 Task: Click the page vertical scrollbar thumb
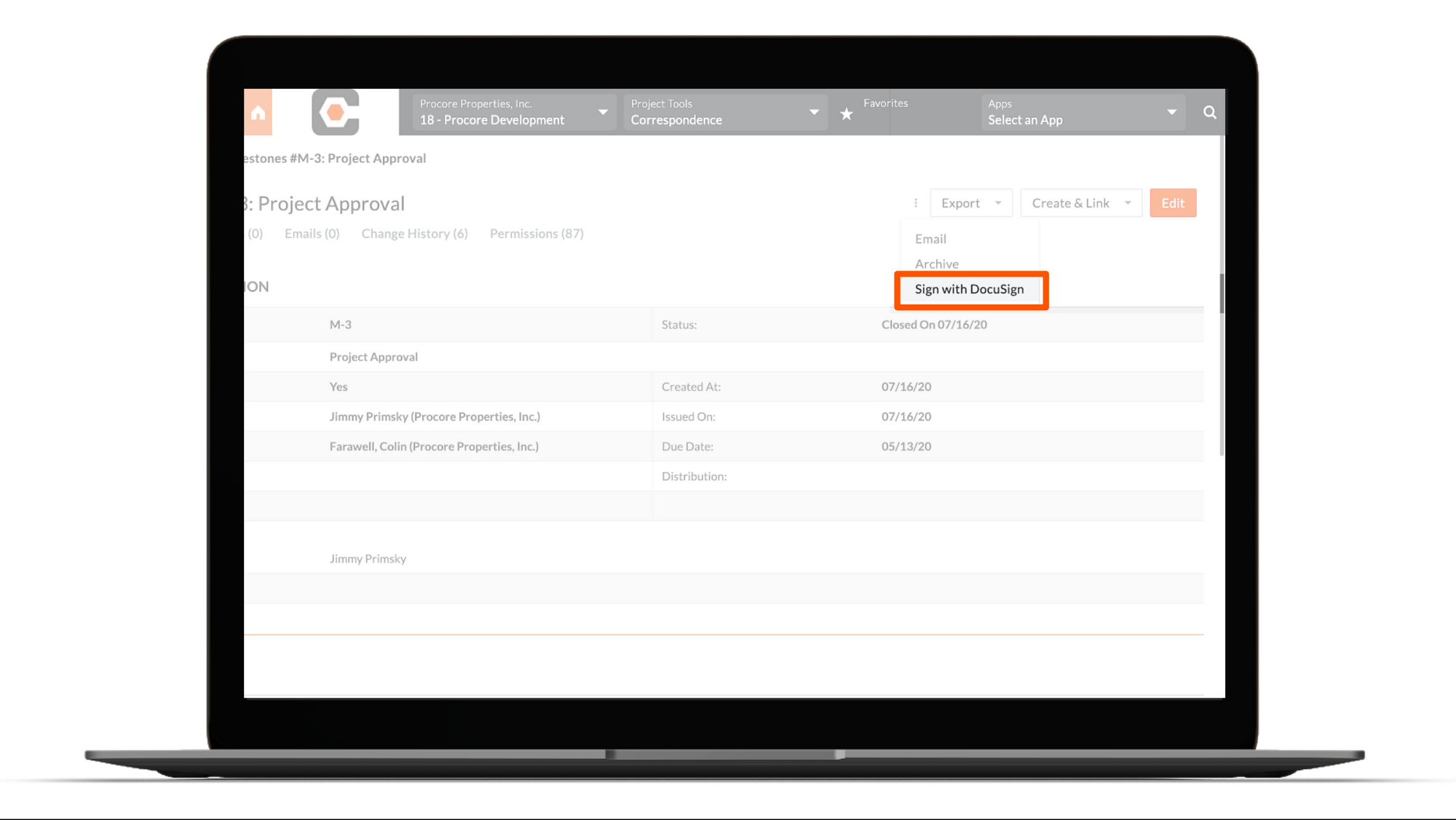tap(1222, 293)
